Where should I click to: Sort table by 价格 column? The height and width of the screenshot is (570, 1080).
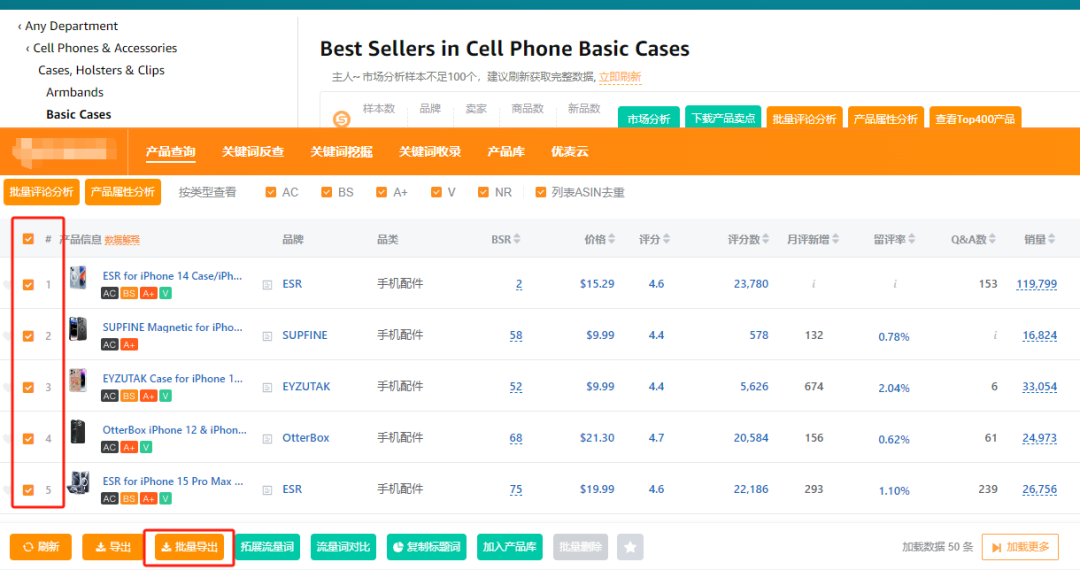coord(599,239)
